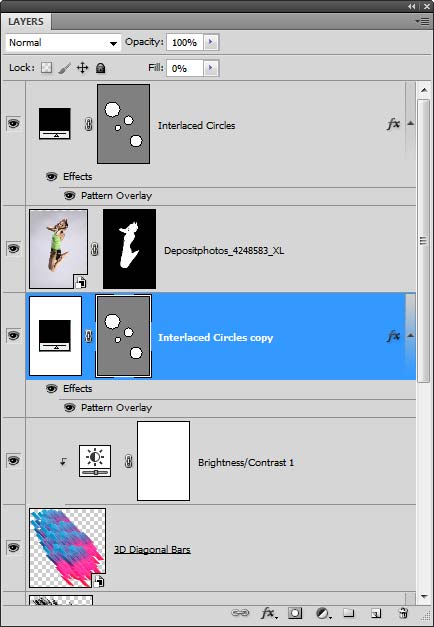The width and height of the screenshot is (434, 627).
Task: Select the Brightness/Contrast 1 layer name
Action: click(x=246, y=463)
